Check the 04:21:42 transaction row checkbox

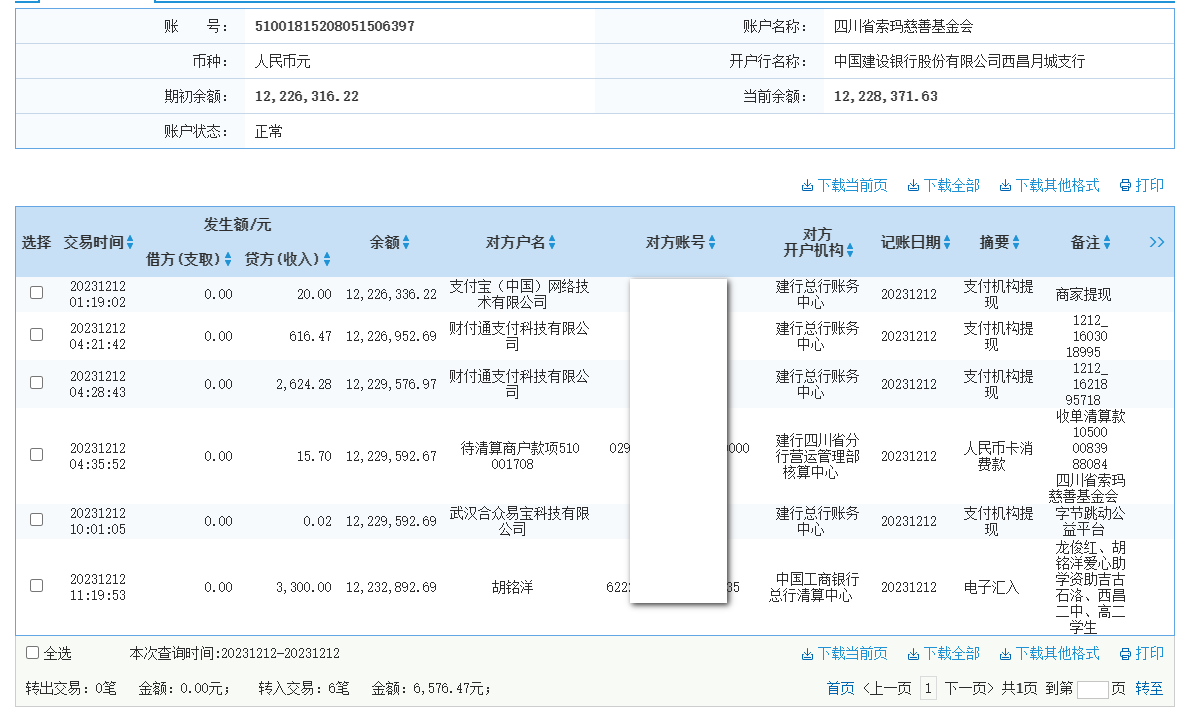[x=36, y=334]
